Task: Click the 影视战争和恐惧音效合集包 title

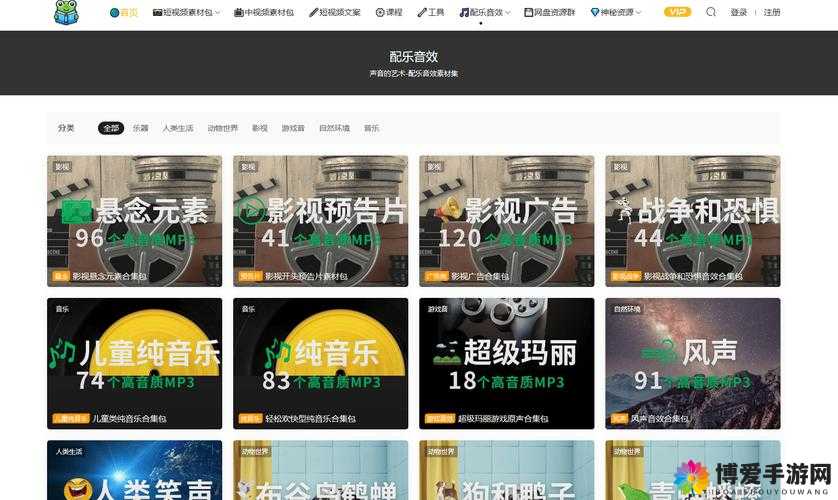Action: (x=693, y=276)
